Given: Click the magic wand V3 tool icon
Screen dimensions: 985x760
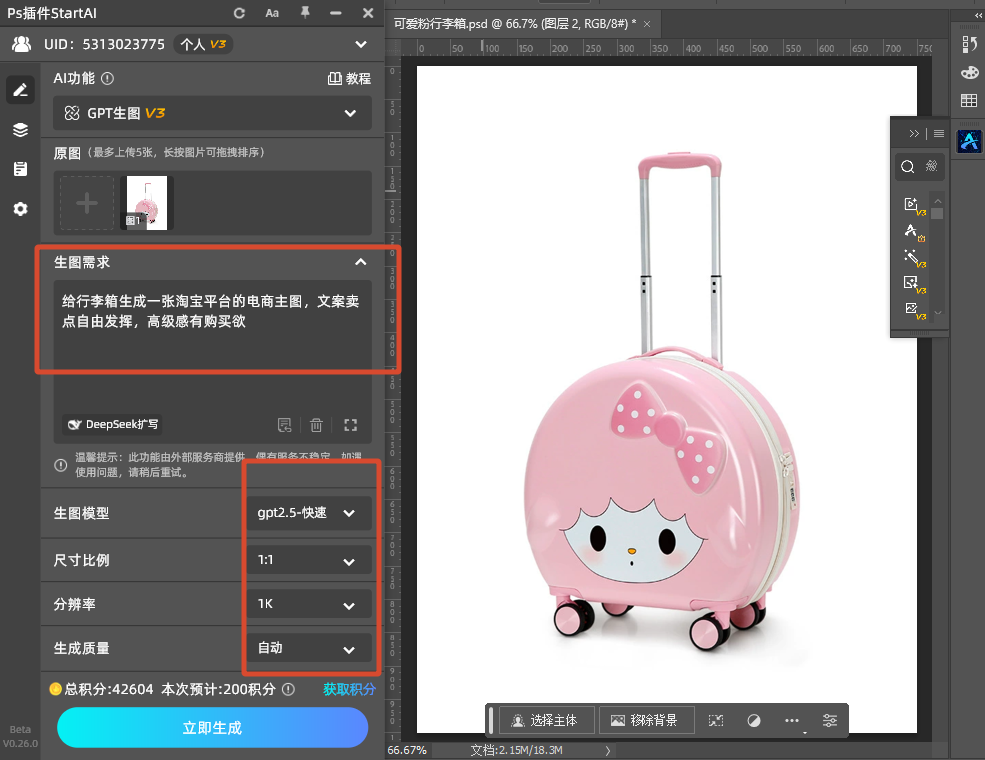Looking at the screenshot, I should click(913, 258).
